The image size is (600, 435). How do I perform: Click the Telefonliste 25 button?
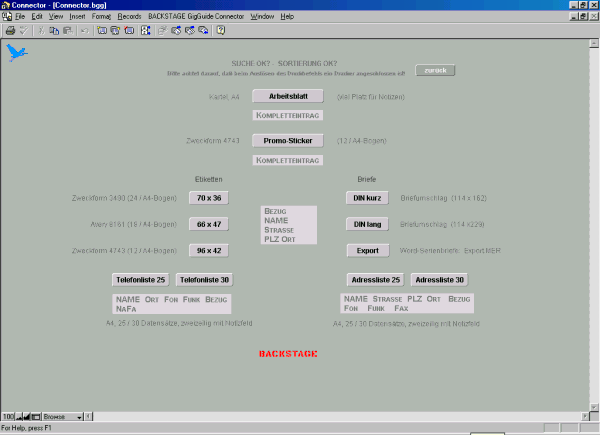pyautogui.click(x=140, y=279)
